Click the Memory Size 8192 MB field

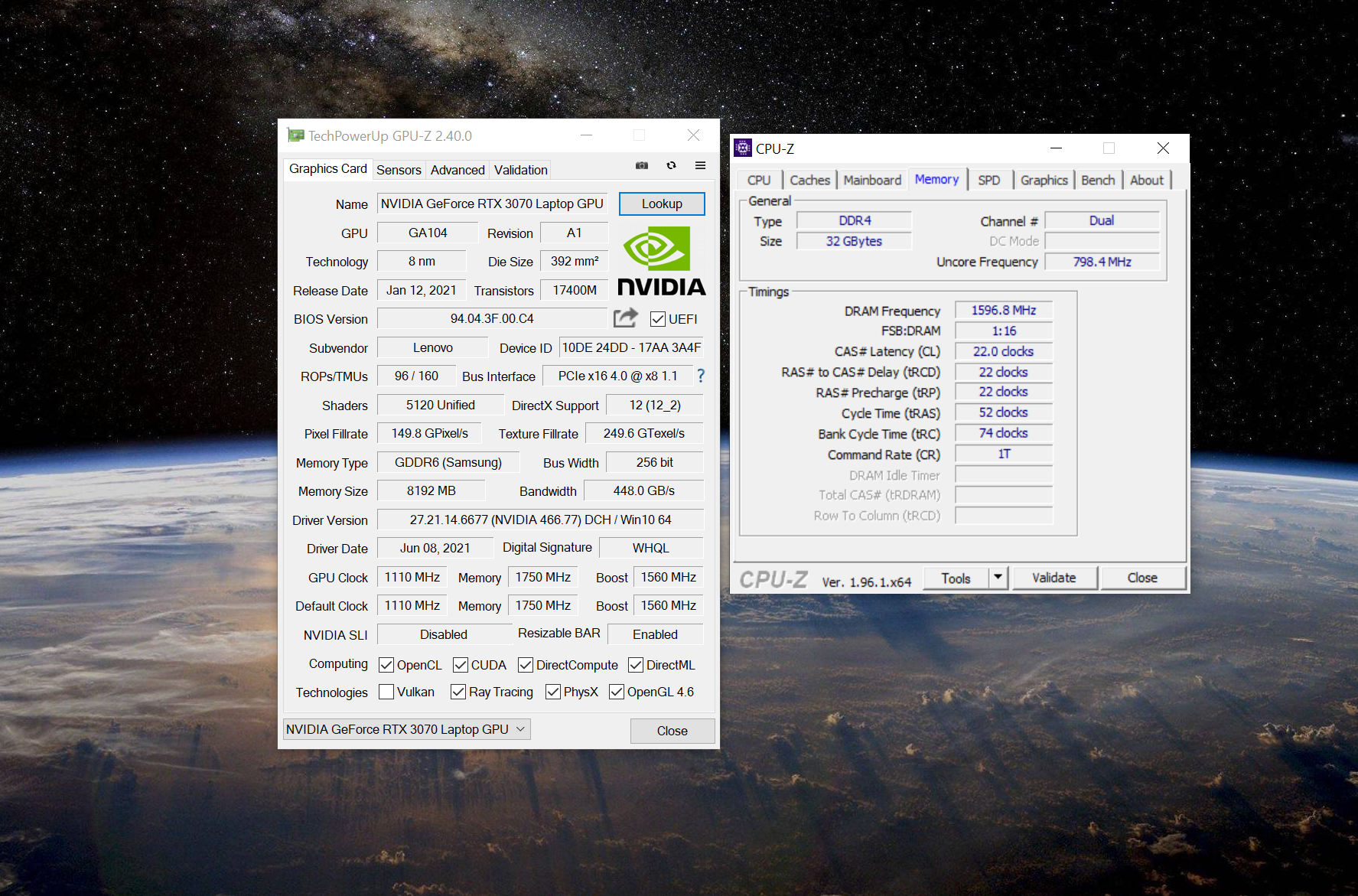coord(431,490)
